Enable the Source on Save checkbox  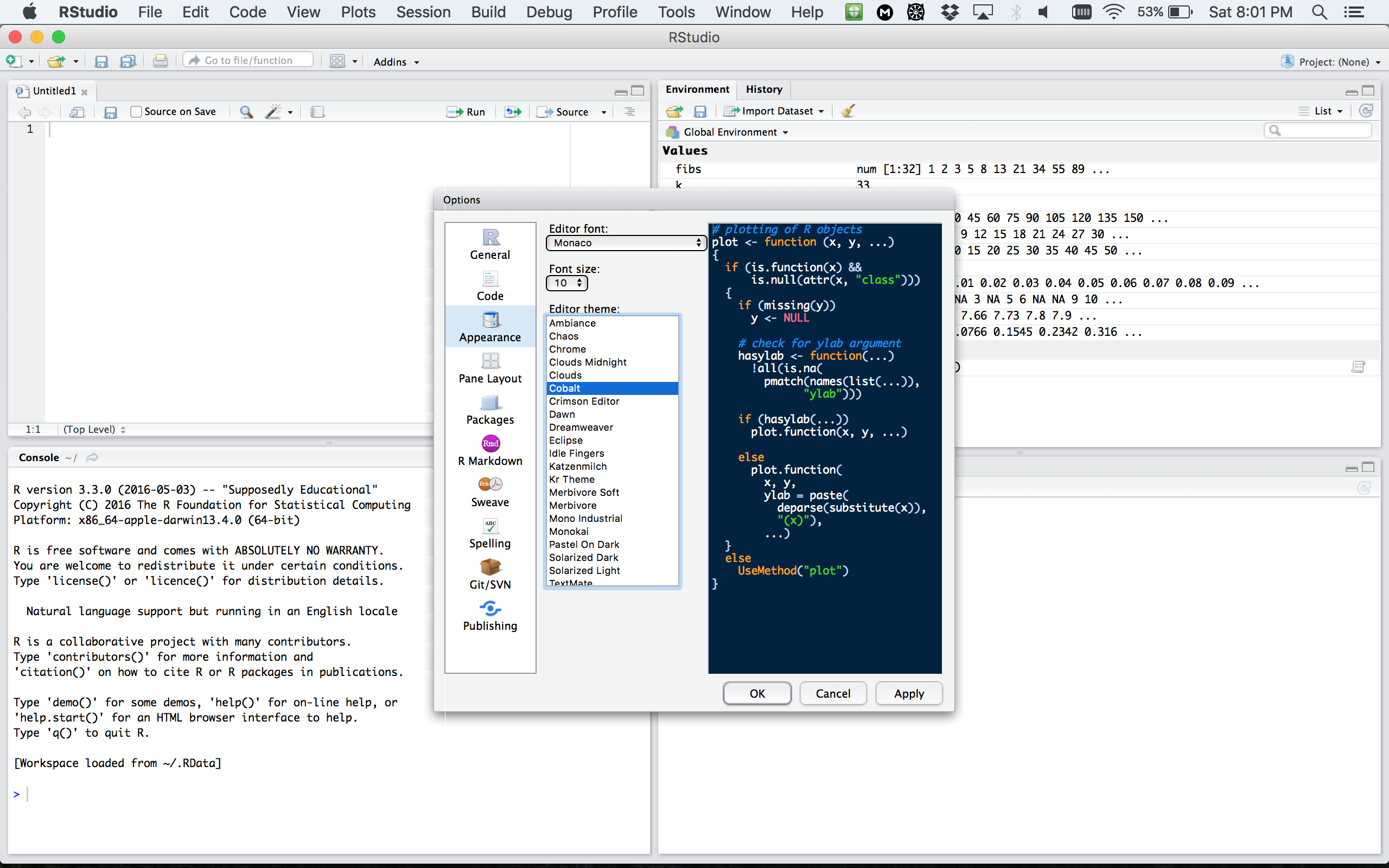136,112
